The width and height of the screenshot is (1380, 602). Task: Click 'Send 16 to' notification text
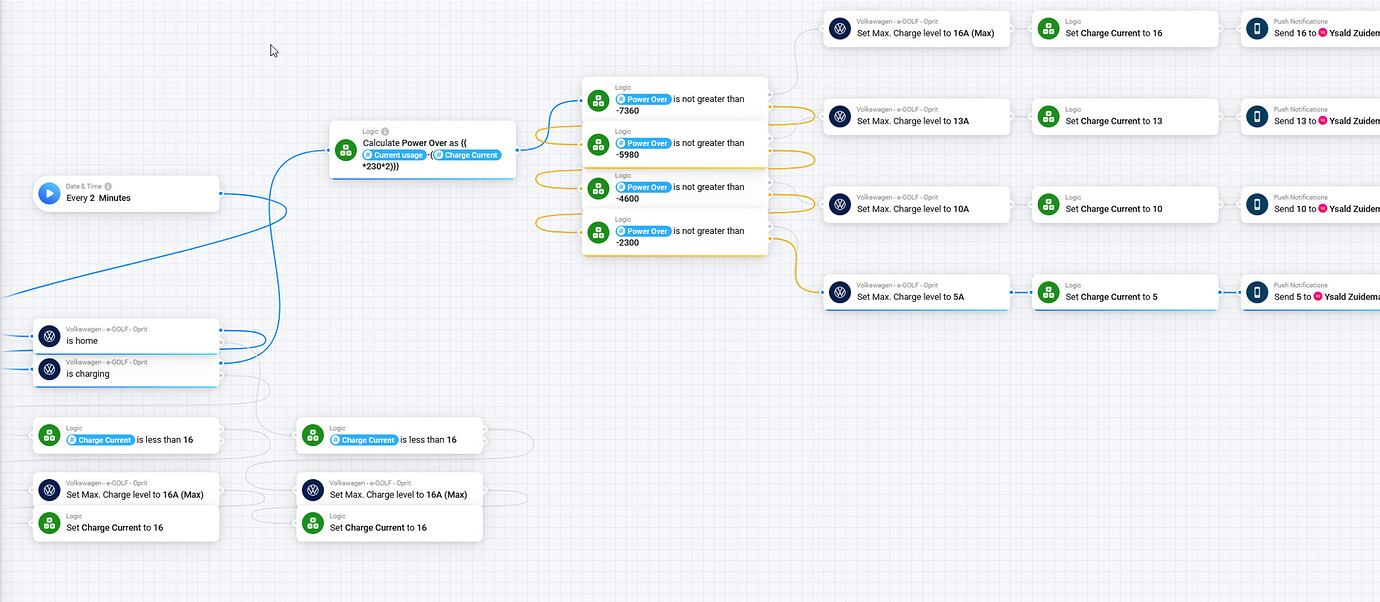pos(1295,33)
